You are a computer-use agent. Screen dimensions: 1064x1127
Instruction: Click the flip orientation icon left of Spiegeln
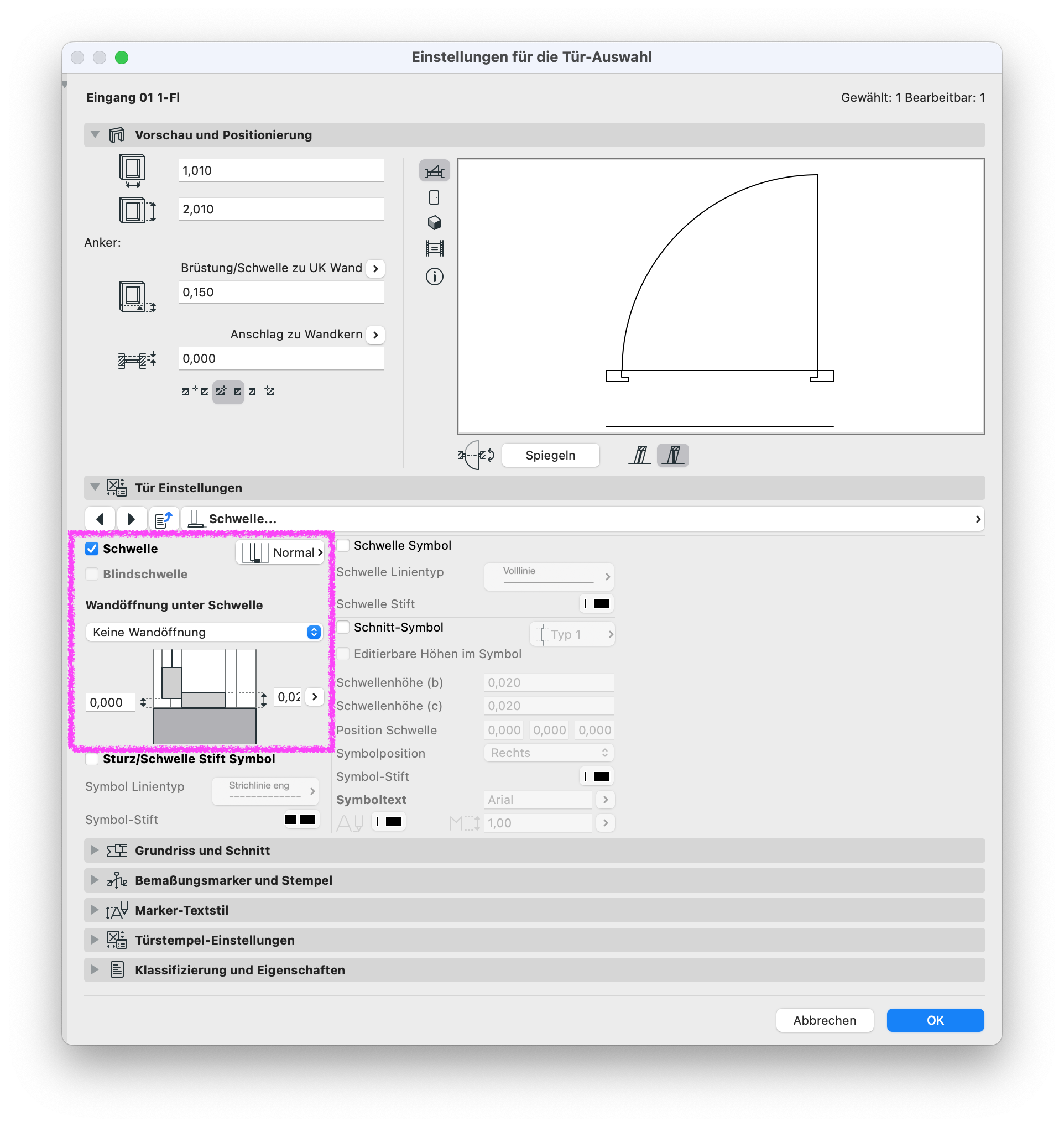(476, 455)
